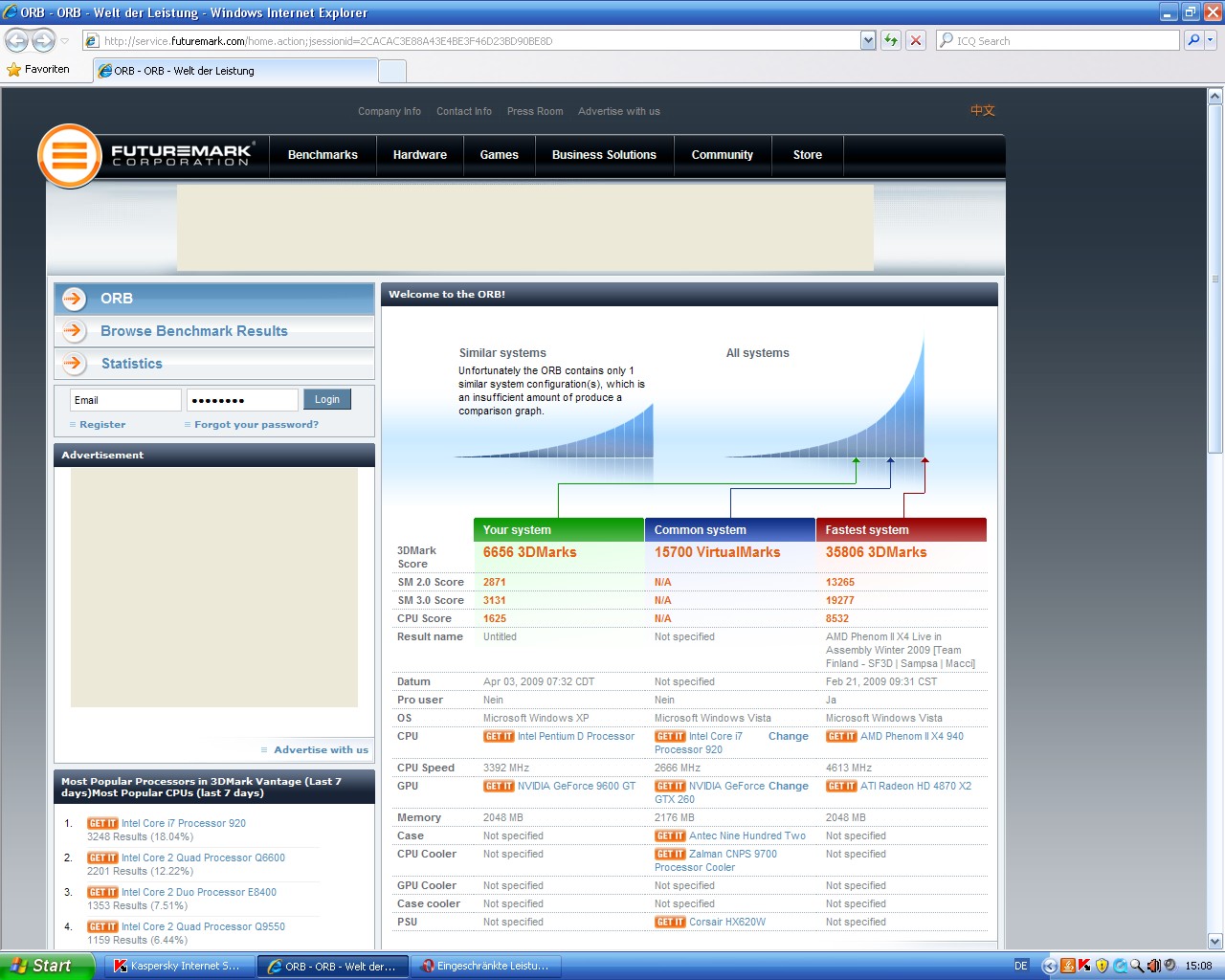Open a new blank browser tab
The image size is (1225, 980).
[392, 72]
